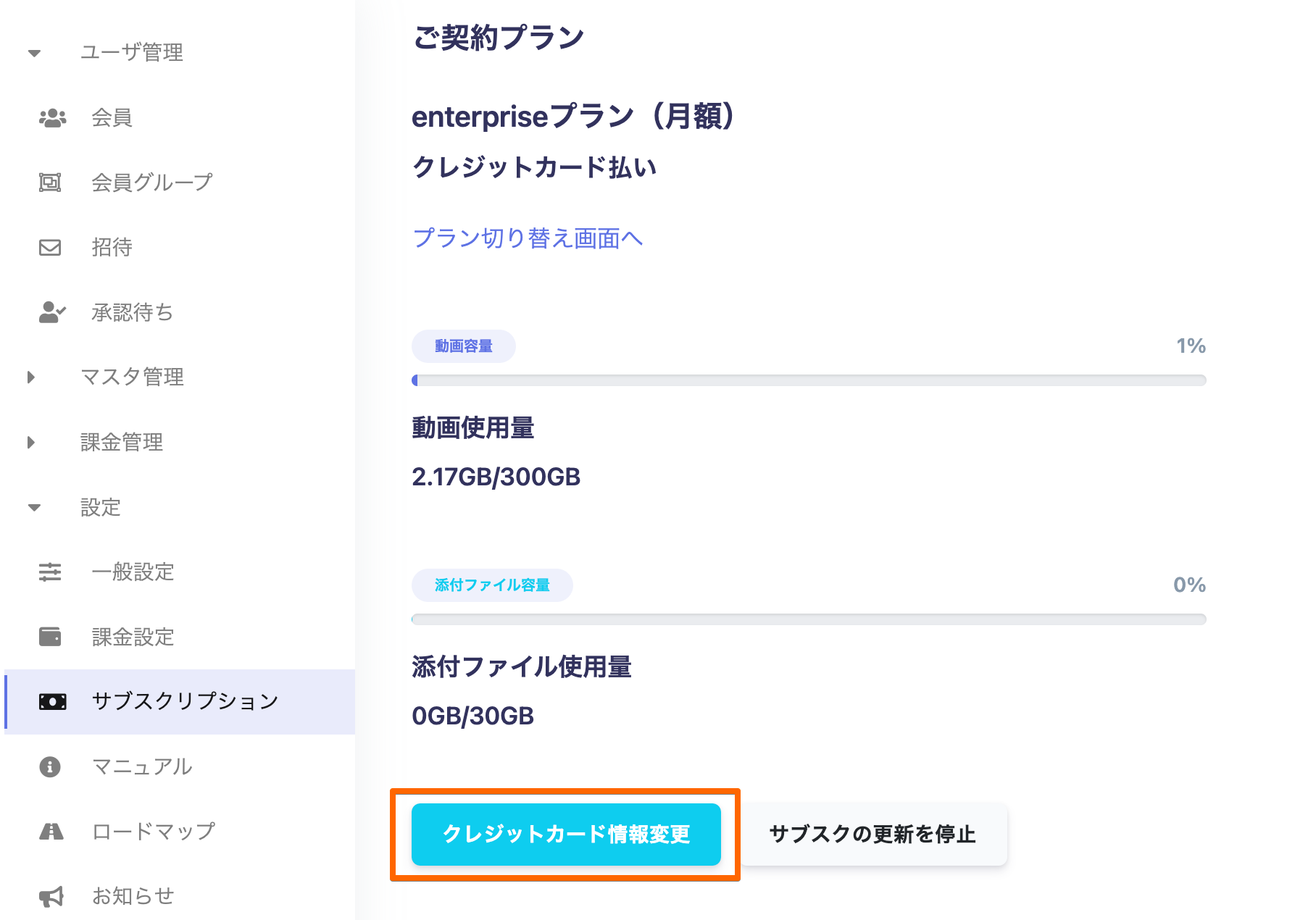This screenshot has height=920, width=1316.
Task: Select サブスクリプション in the sidebar
Action: pos(185,701)
